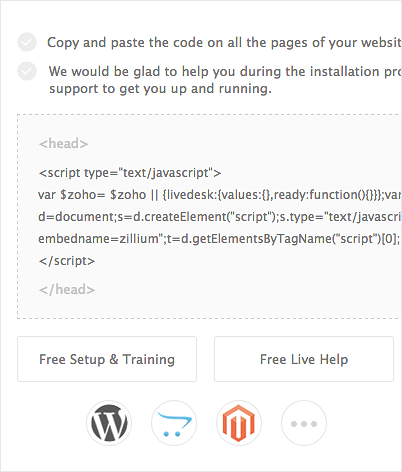The image size is (402, 472).
Task: Click the closing </head> tag line
Action: pos(67,289)
